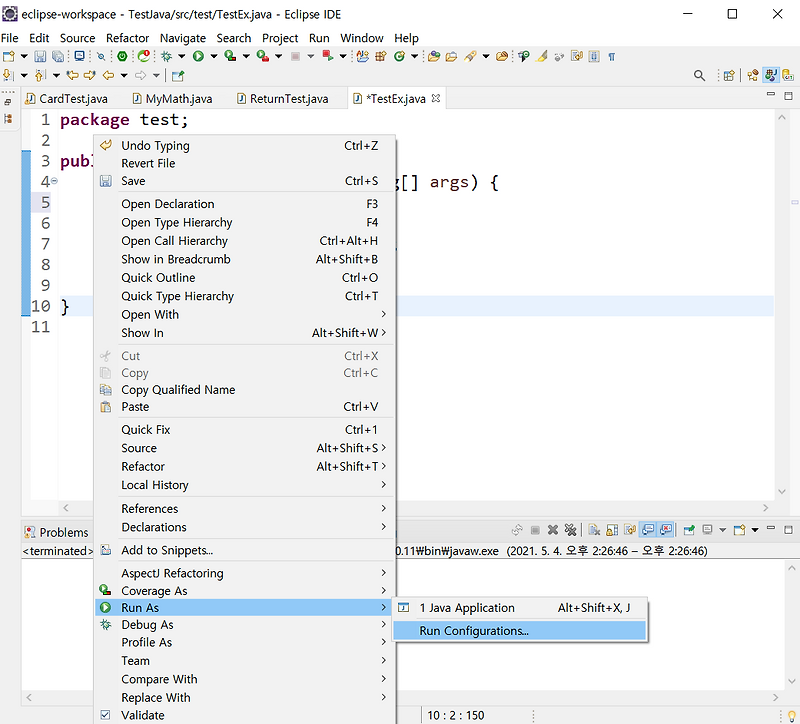This screenshot has height=724, width=800.
Task: Open the Source menu
Action: tap(75, 38)
